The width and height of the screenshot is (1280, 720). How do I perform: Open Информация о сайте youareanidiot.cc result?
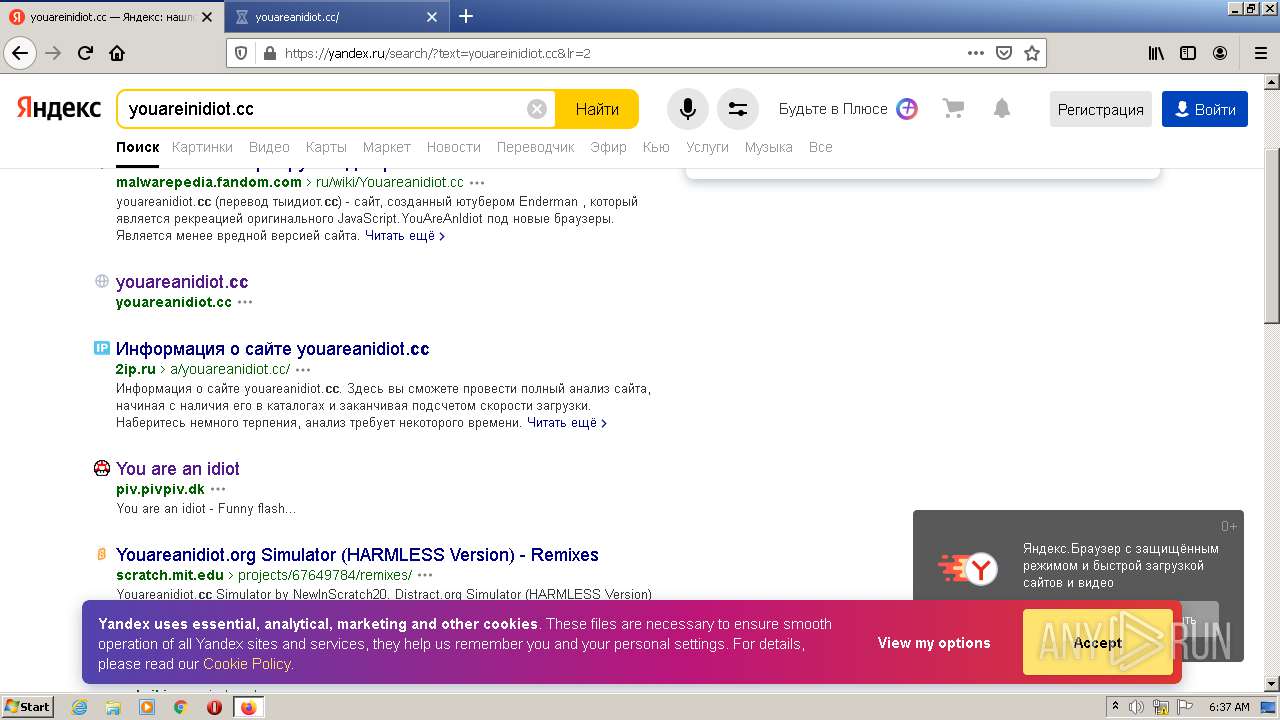point(273,349)
